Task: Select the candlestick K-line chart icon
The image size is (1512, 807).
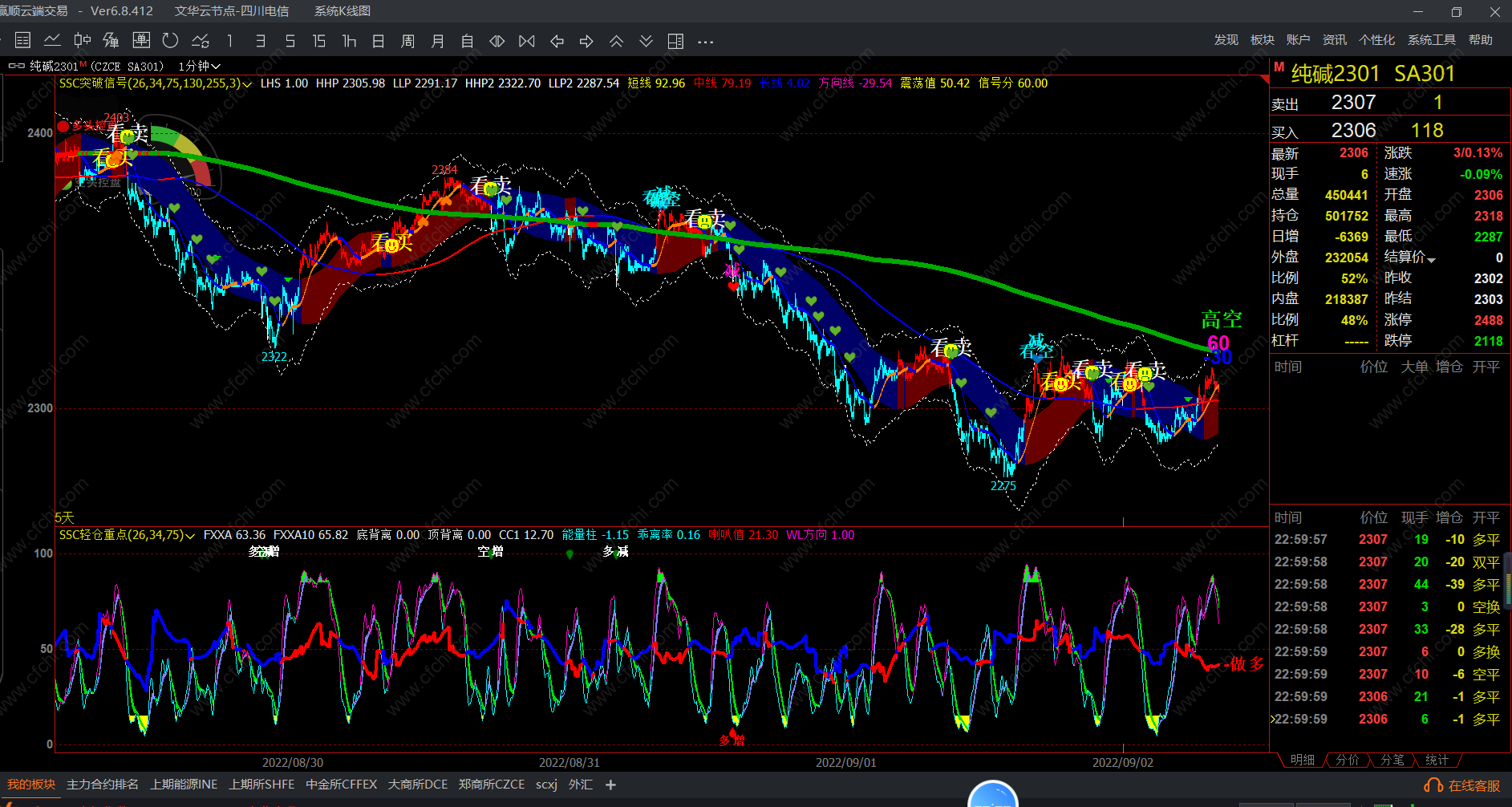Action: coord(82,41)
